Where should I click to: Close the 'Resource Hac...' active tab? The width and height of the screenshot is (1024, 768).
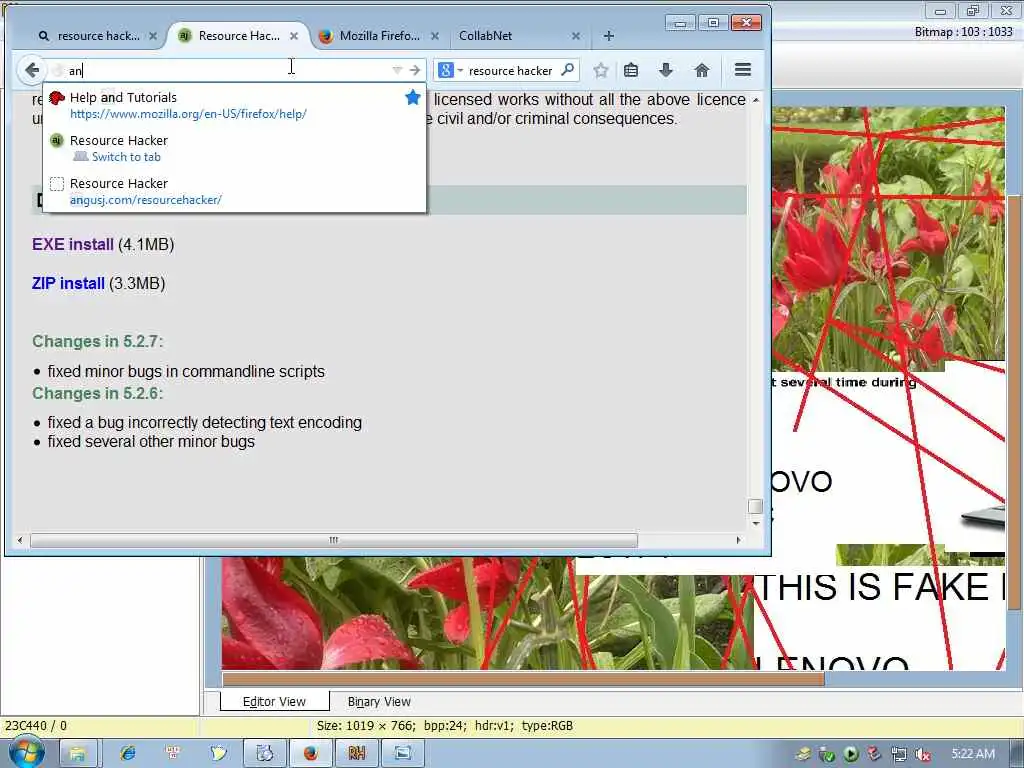click(x=294, y=36)
